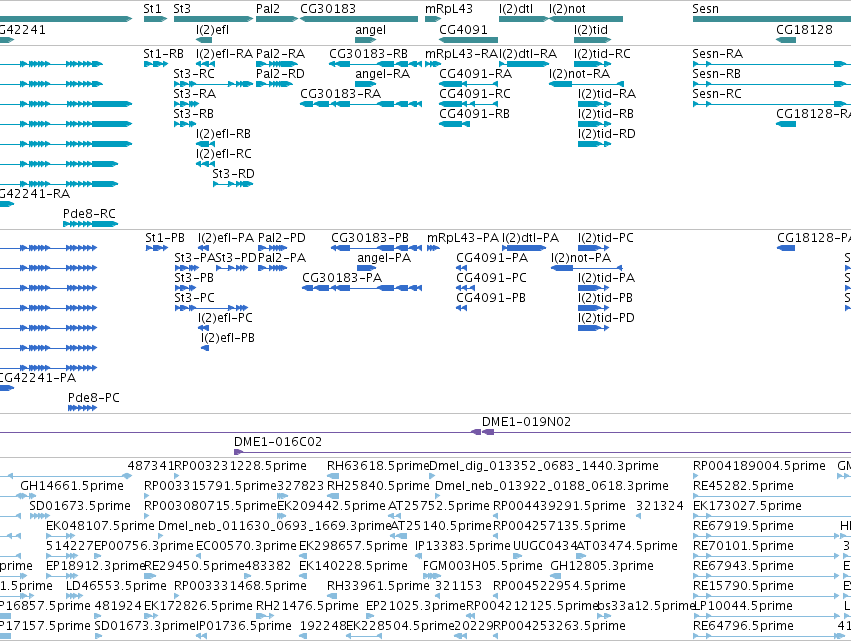851x641 pixels.
Task: Click protein angel-PA
Action: [x=366, y=268]
